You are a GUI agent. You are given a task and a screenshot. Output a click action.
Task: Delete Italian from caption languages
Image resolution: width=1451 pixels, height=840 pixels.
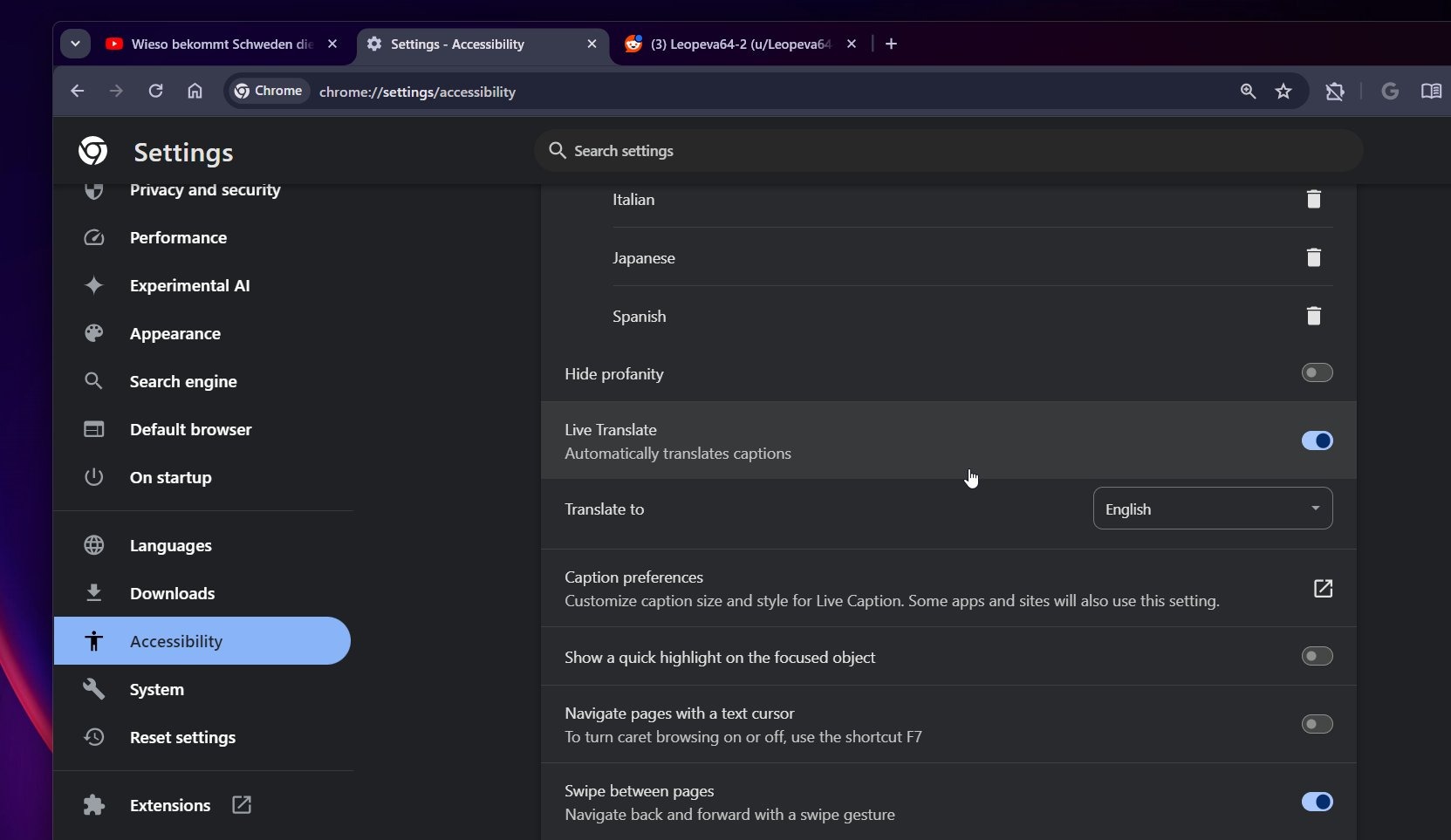pyautogui.click(x=1313, y=200)
